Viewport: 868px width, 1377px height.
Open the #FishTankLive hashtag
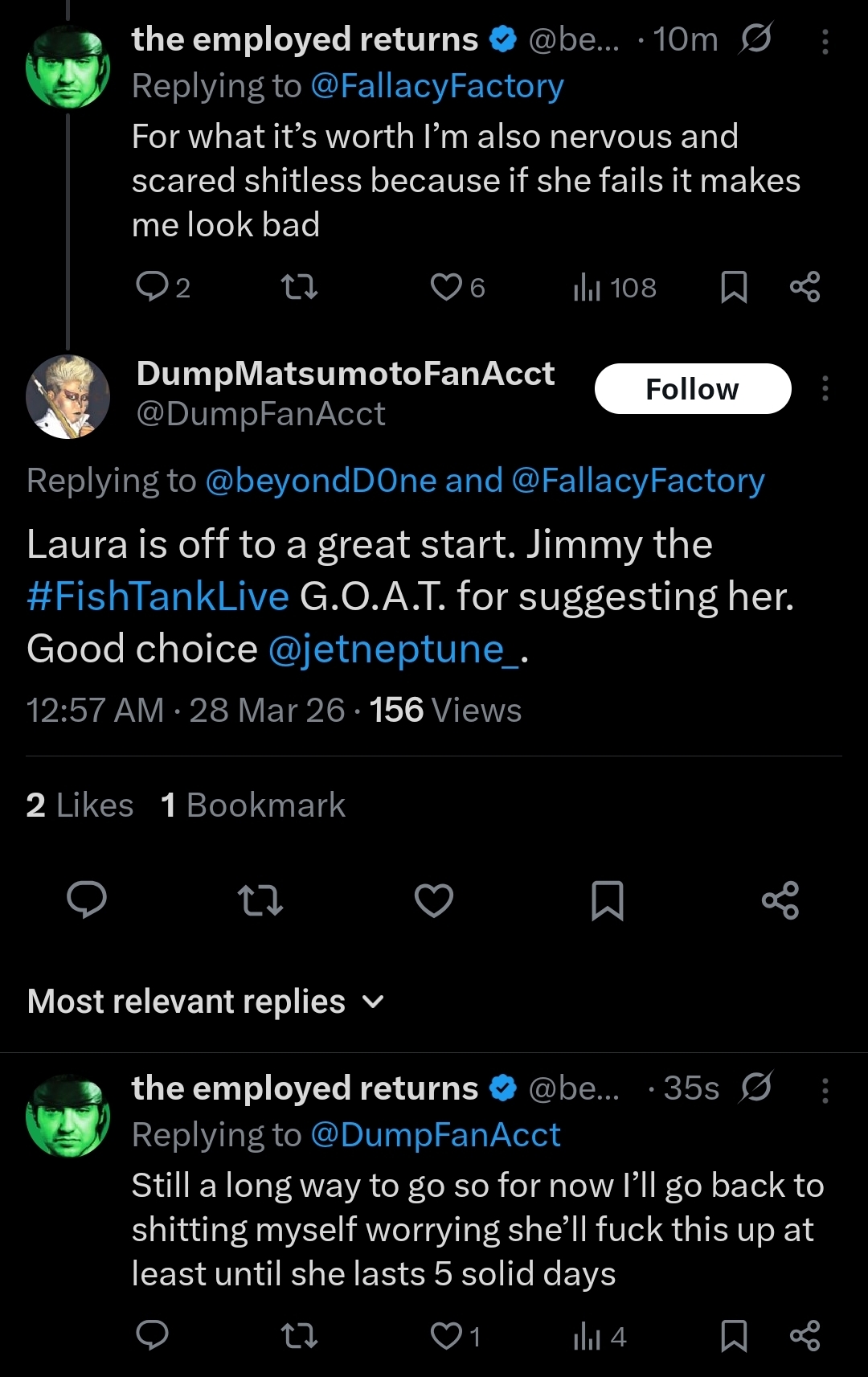pos(158,596)
